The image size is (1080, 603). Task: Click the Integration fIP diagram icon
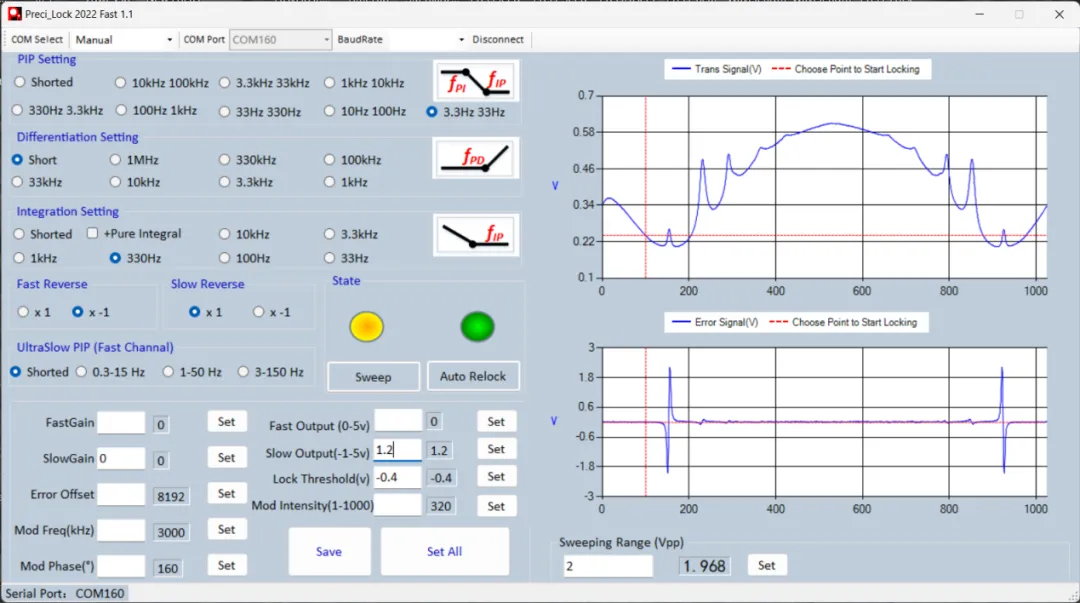coord(476,235)
